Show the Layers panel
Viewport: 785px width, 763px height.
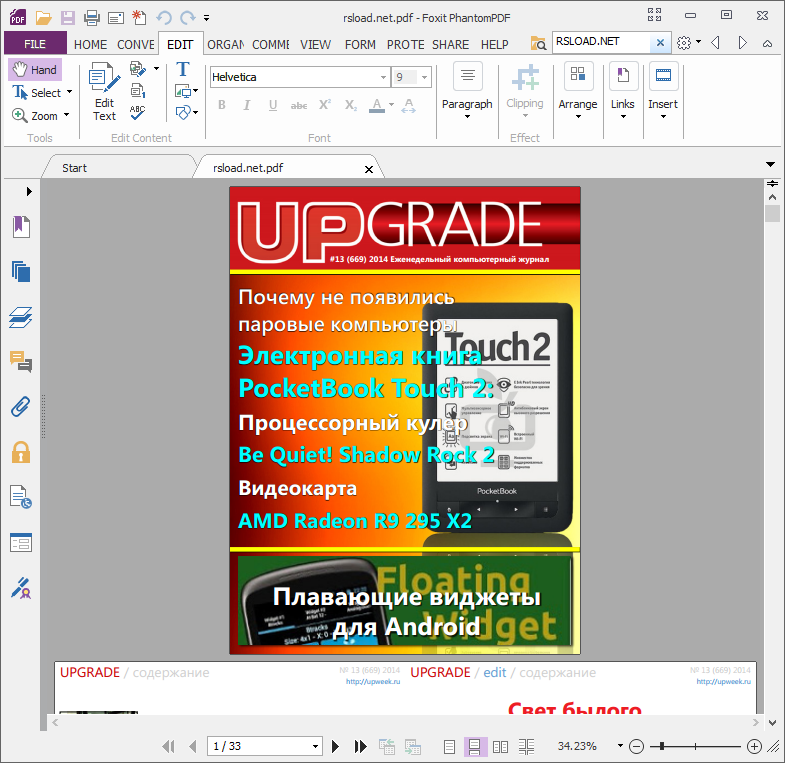click(21, 317)
